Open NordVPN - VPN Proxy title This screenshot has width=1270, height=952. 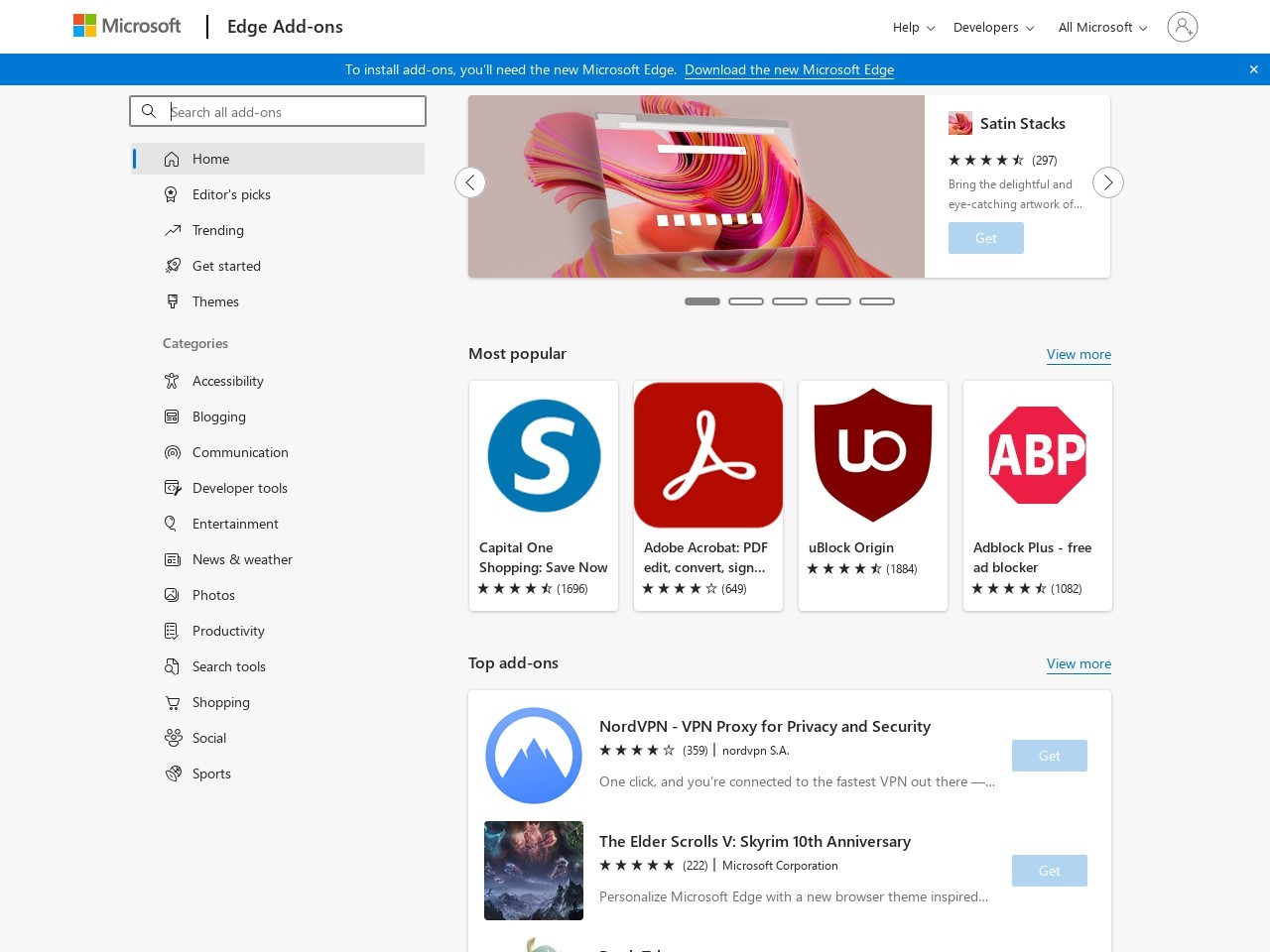pos(765,726)
